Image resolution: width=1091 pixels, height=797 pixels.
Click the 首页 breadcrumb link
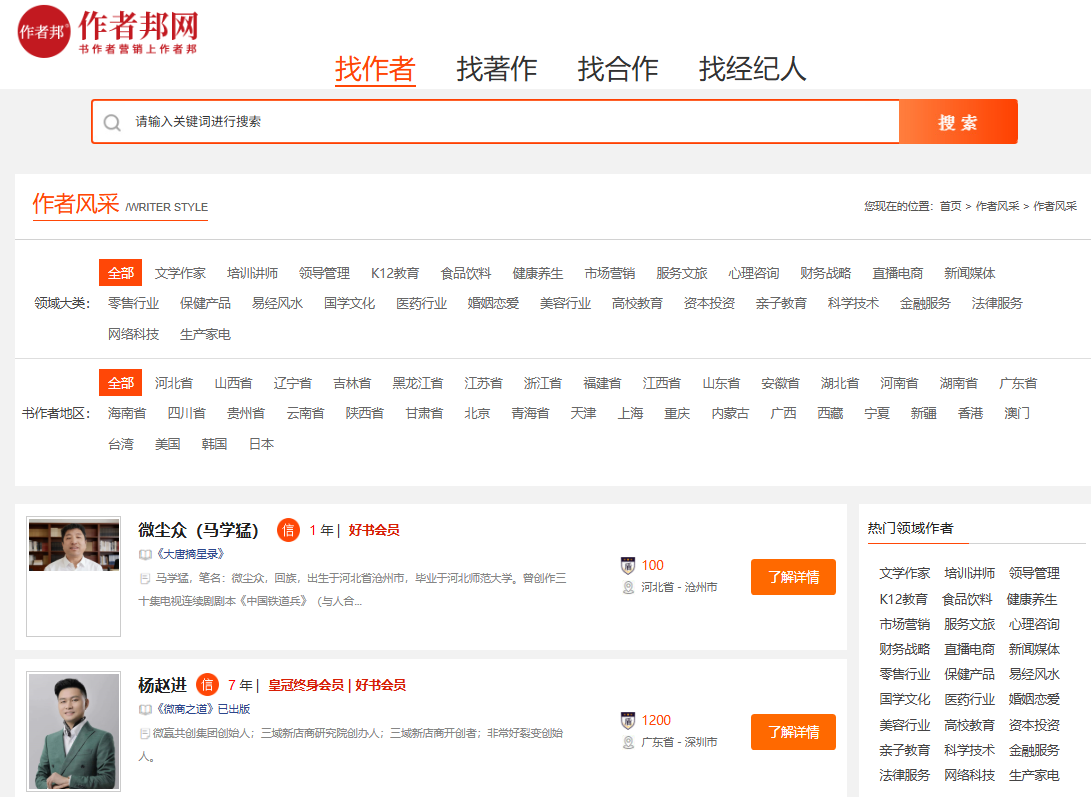click(950, 206)
